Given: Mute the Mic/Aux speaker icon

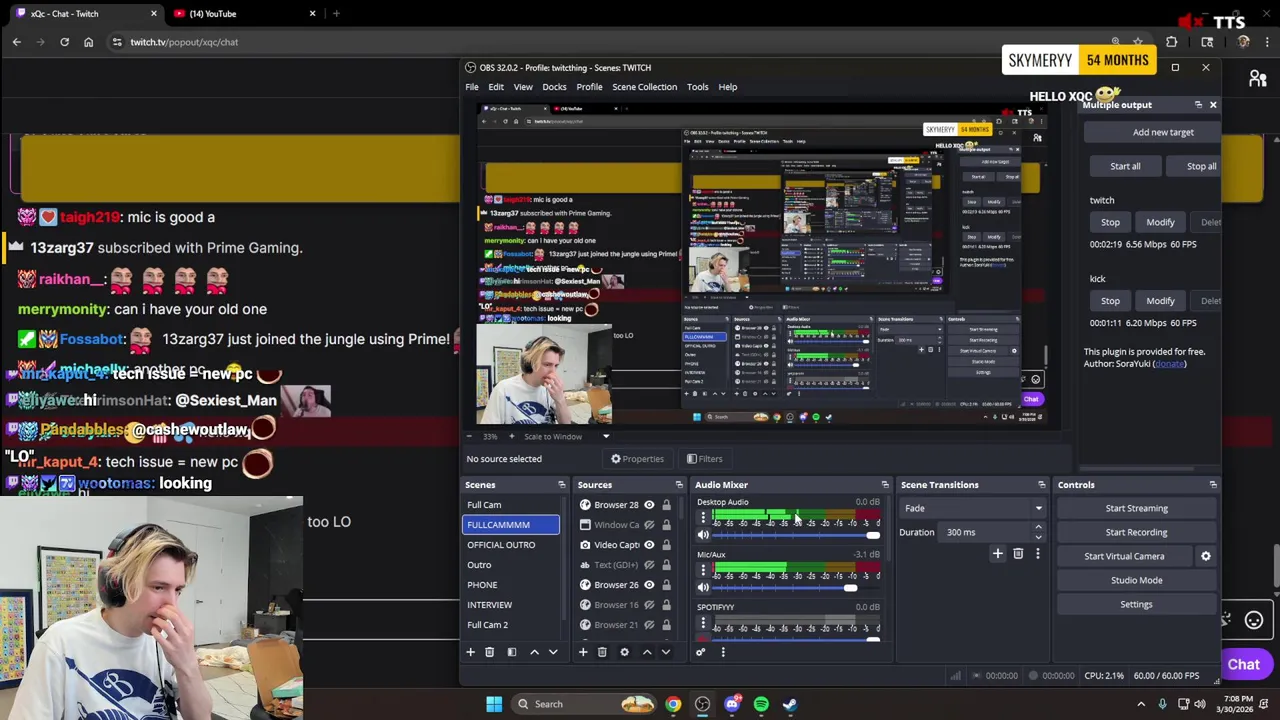Looking at the screenshot, I should pos(703,588).
